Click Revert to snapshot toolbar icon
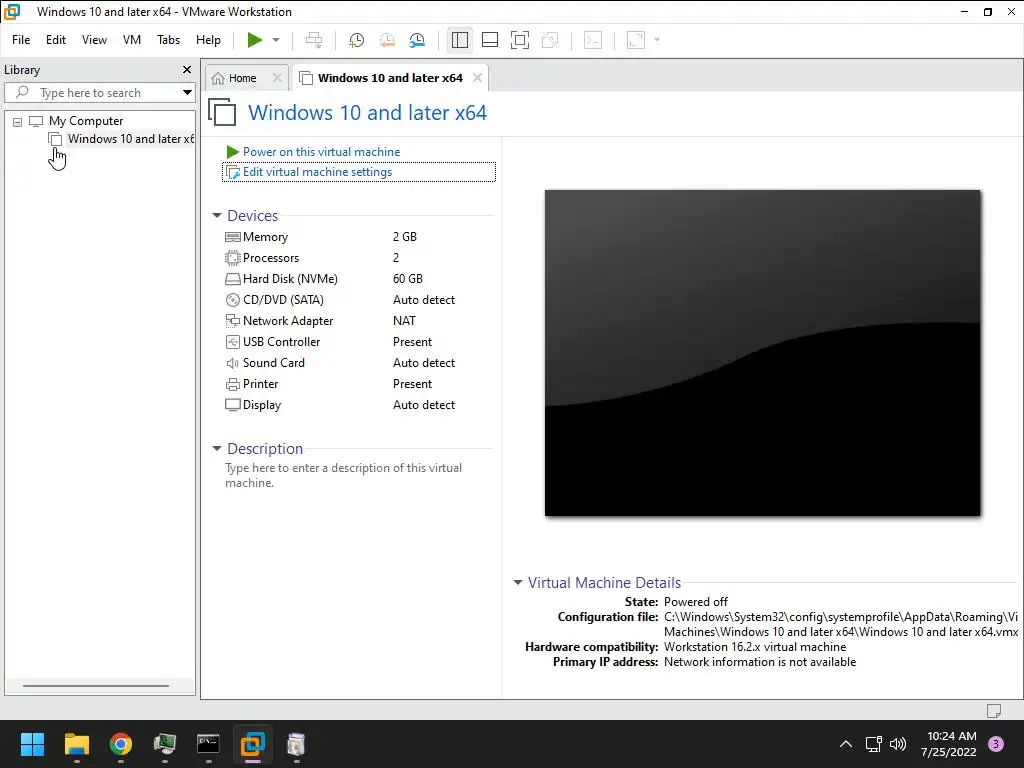1024x768 pixels. (387, 40)
